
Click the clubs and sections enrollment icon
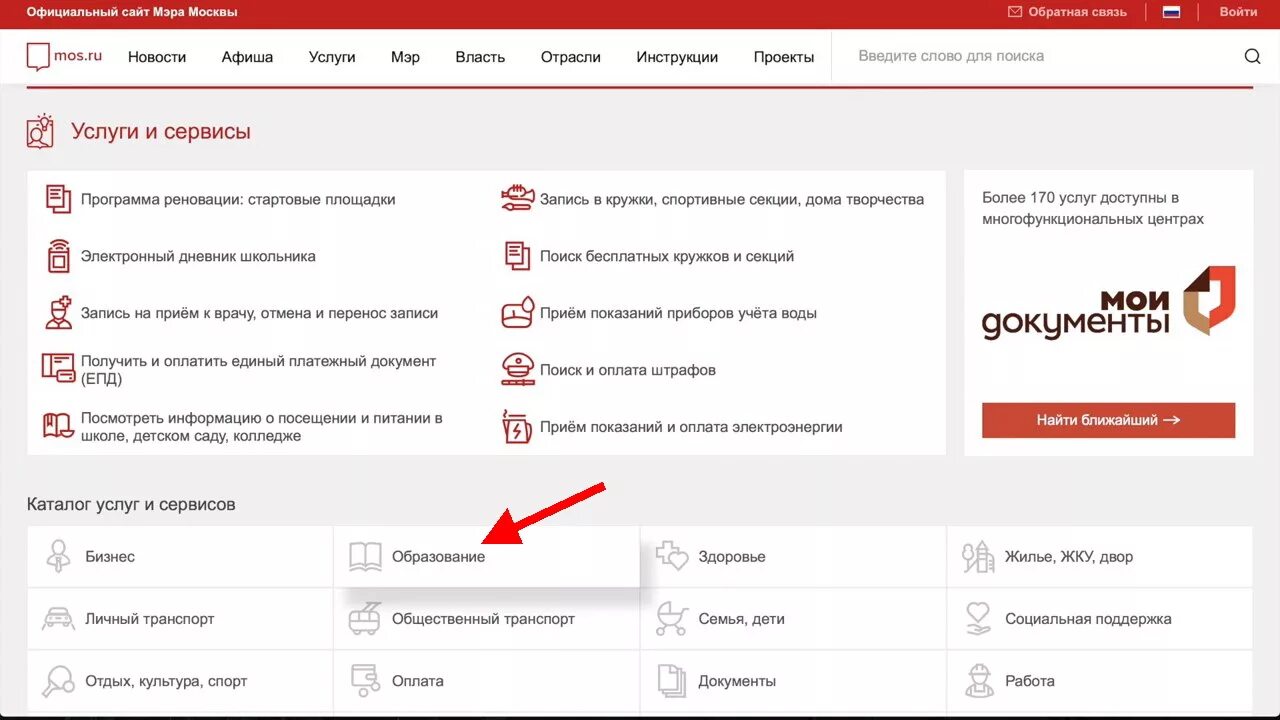[517, 198]
